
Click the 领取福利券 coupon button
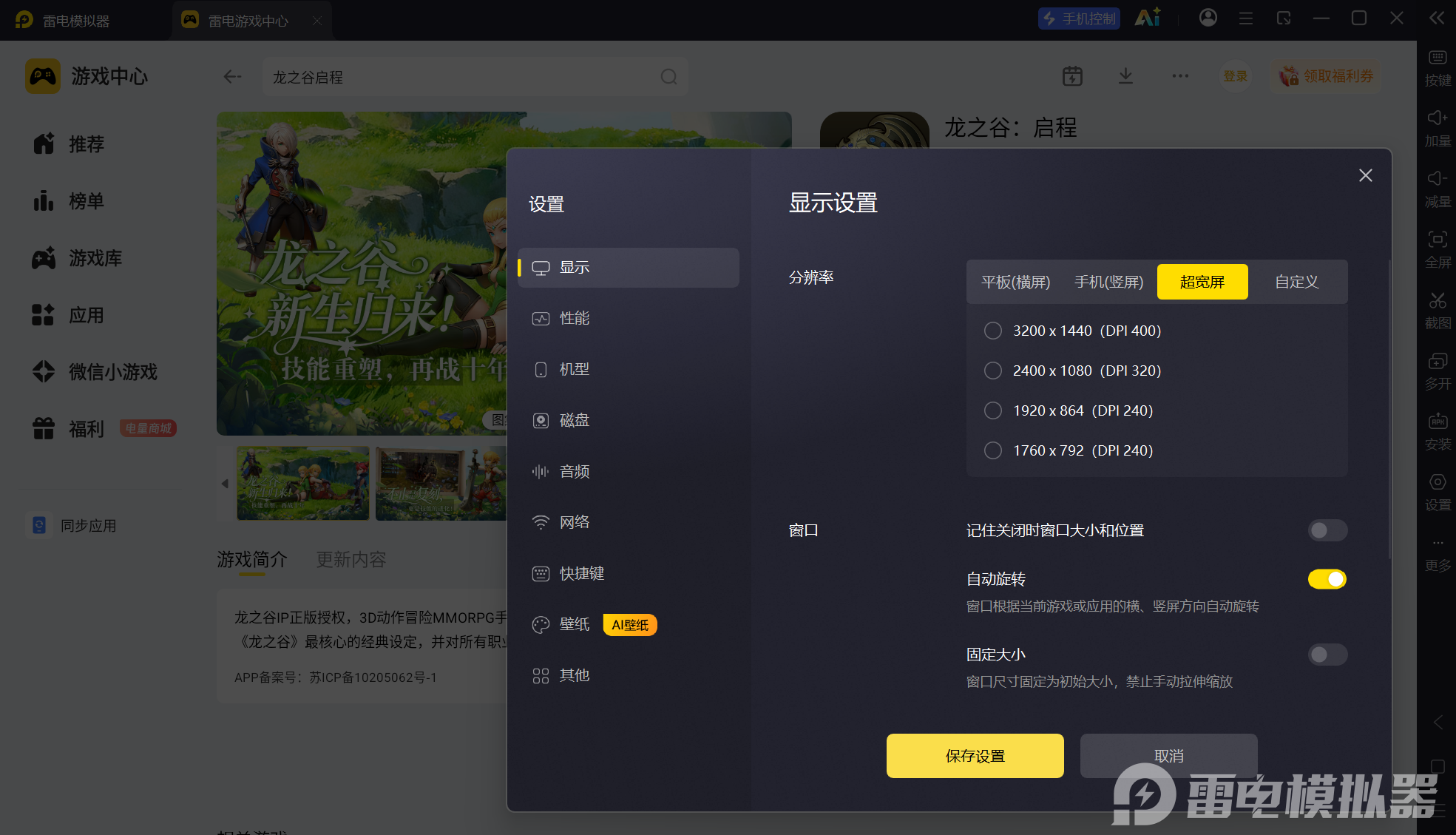point(1327,76)
